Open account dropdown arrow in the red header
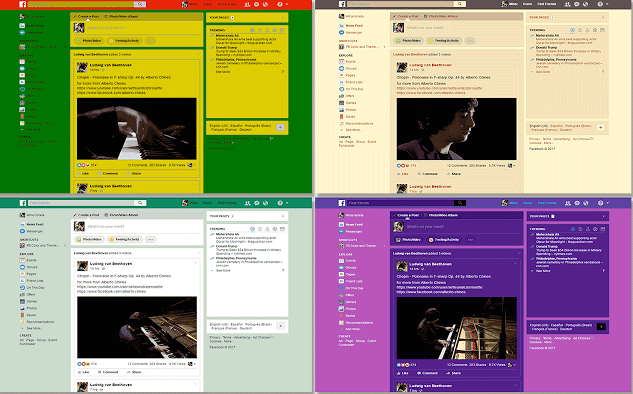The height and width of the screenshot is (394, 633). pos(287,4)
